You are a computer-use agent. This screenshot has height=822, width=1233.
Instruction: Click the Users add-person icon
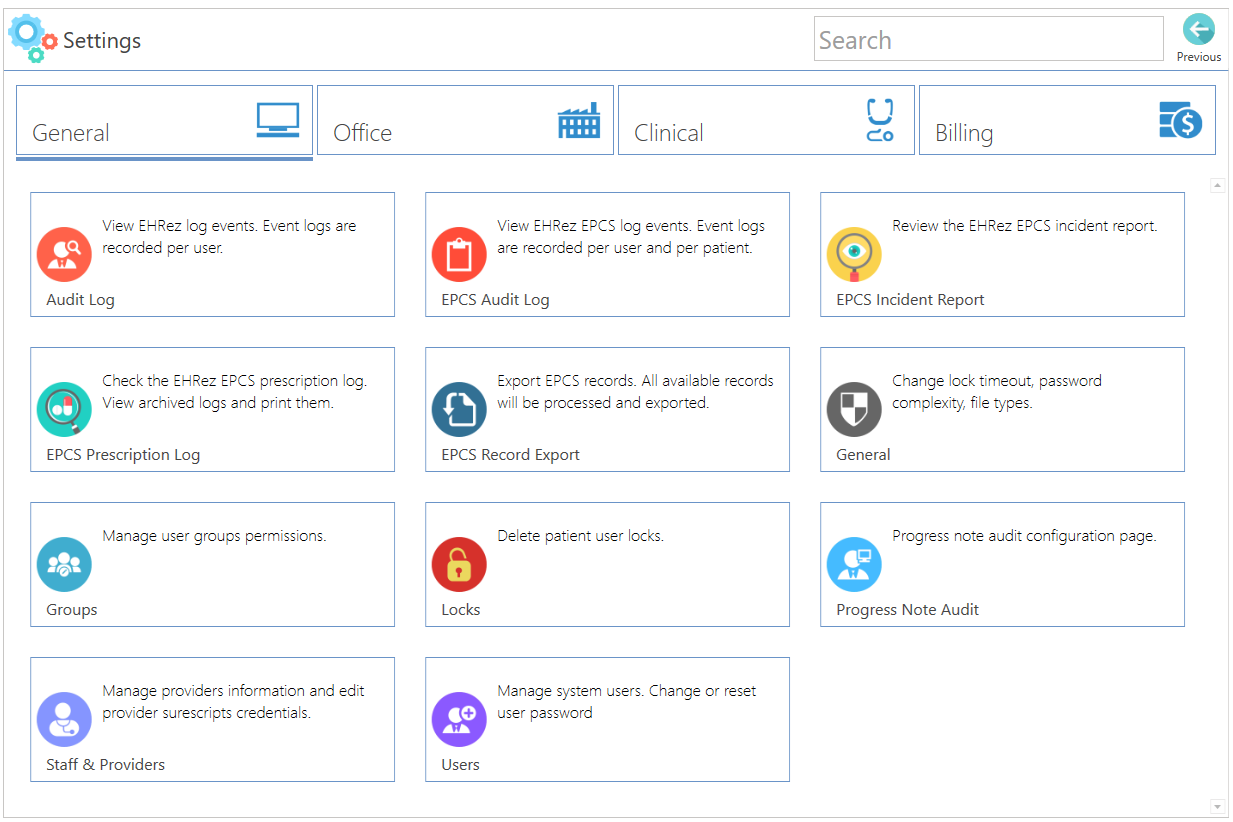459,719
